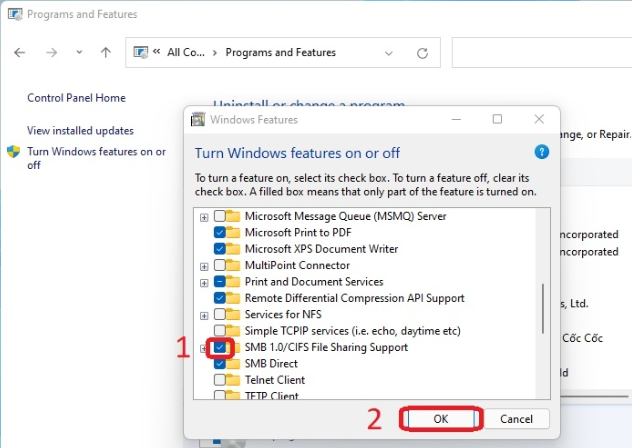Toggle Print and Document Services checkbox
Viewport: 632px width, 448px height.
click(220, 281)
